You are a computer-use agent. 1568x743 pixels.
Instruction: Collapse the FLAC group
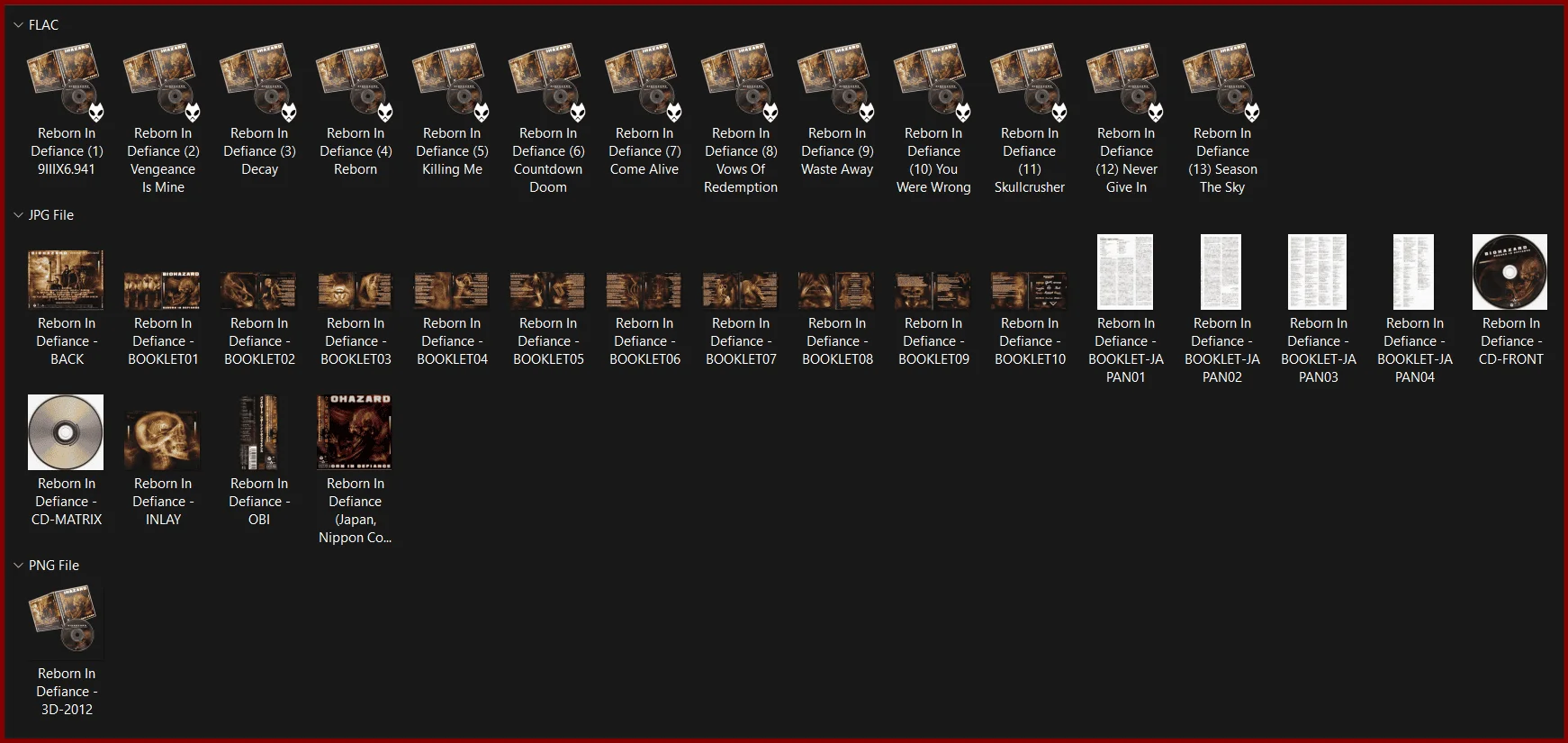tap(18, 25)
